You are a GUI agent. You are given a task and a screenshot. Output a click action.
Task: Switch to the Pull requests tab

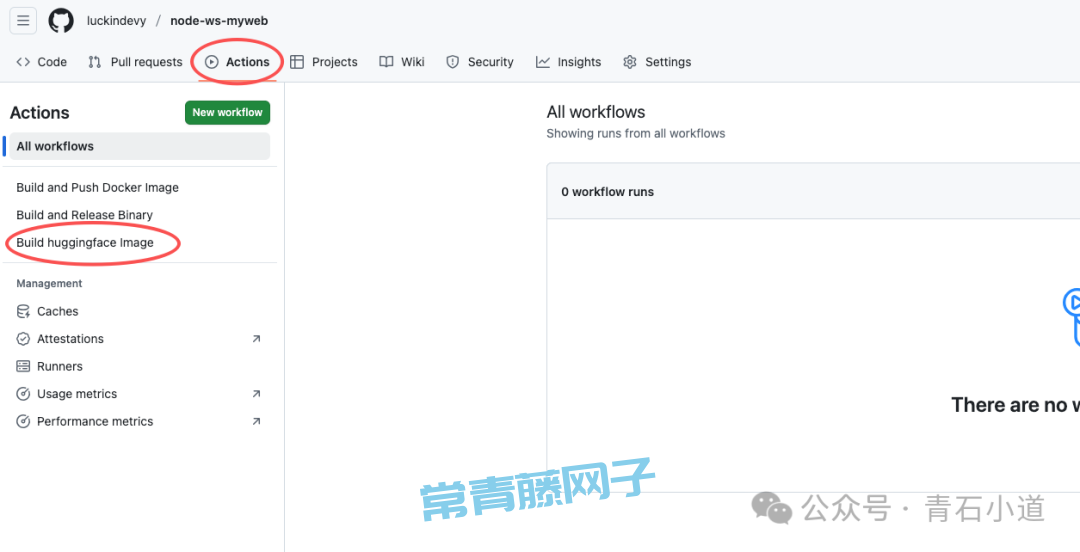coord(135,62)
